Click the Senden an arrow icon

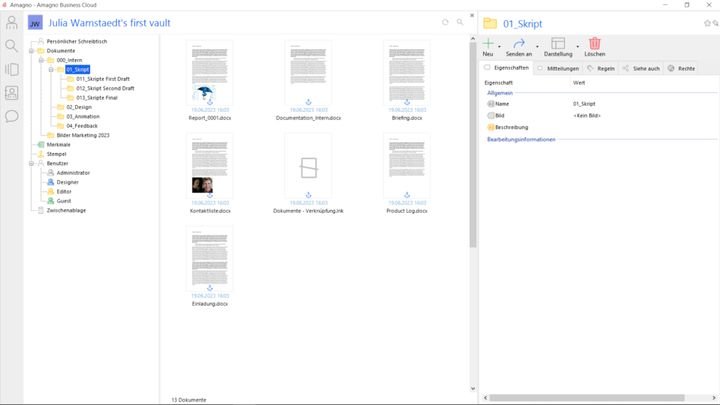coord(519,44)
